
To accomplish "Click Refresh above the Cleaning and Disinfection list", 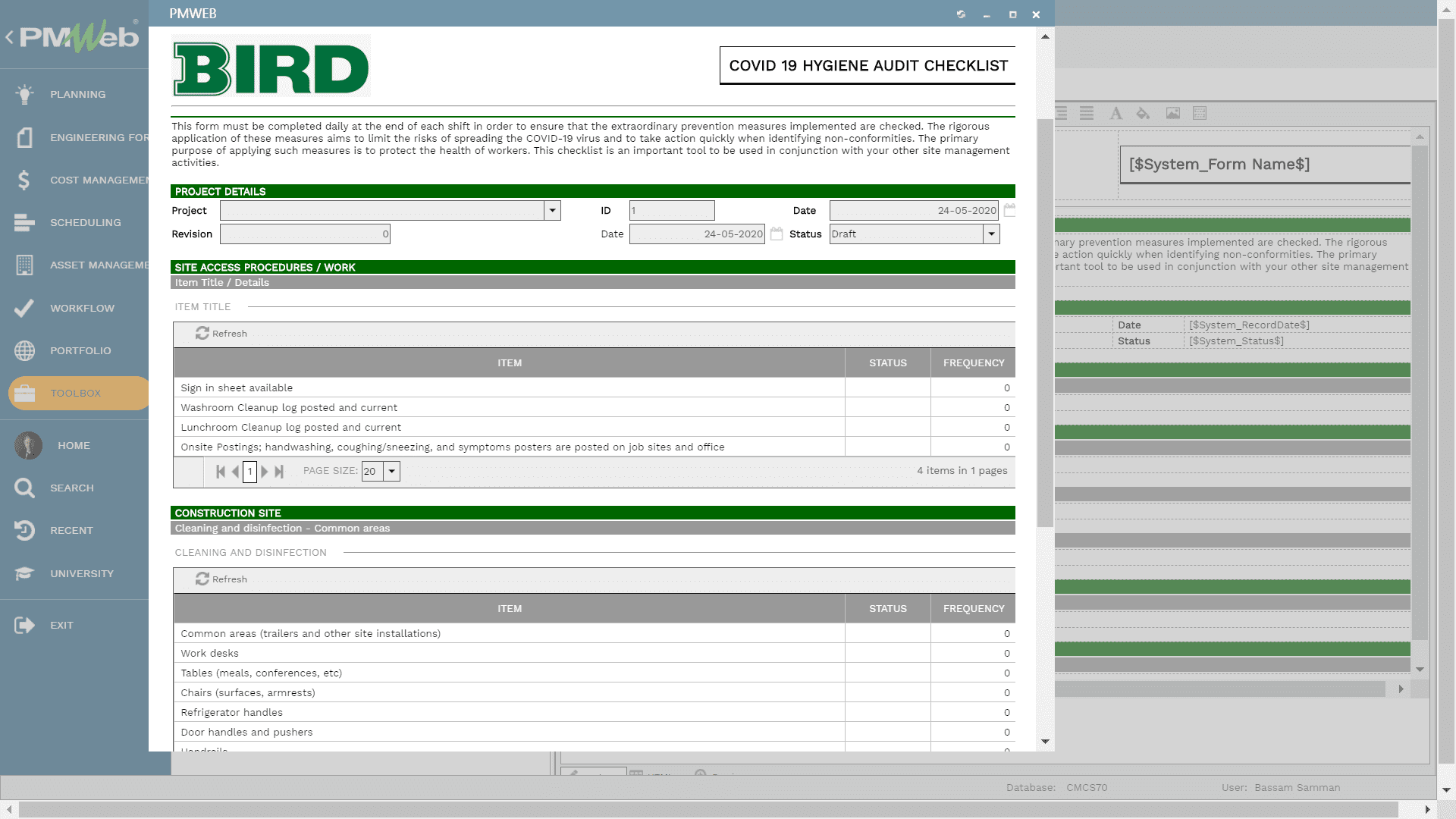I will click(221, 579).
